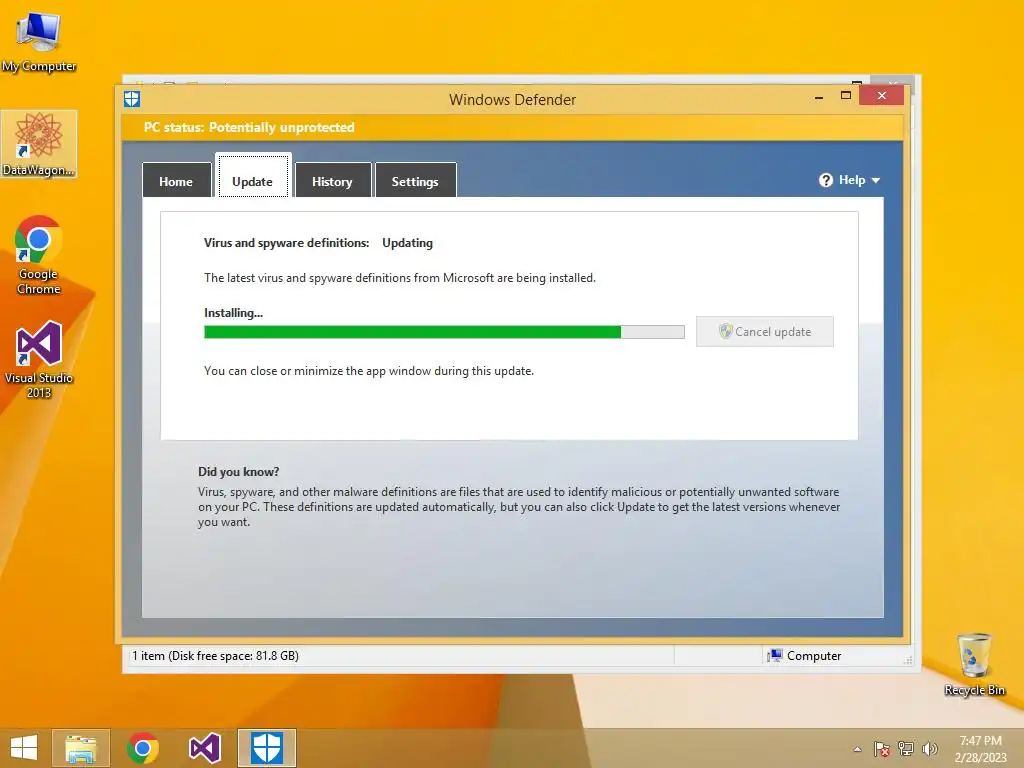The image size is (1024, 768).
Task: Expand the Help dropdown arrow
Action: 876,180
